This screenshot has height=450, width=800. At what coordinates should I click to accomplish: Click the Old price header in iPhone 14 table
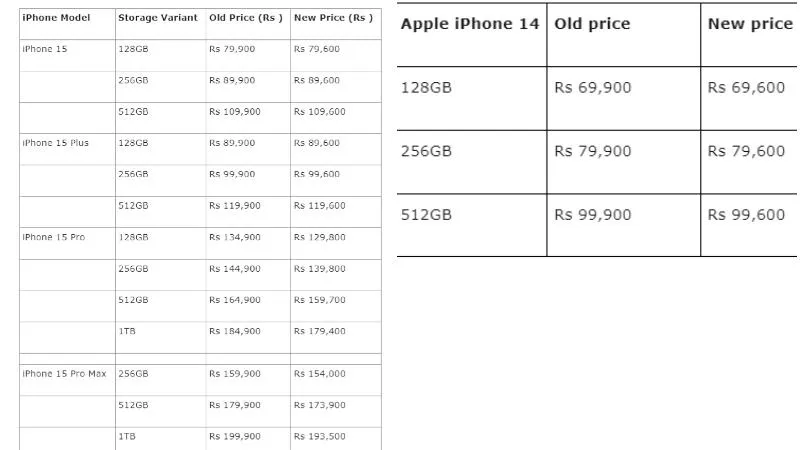592,23
